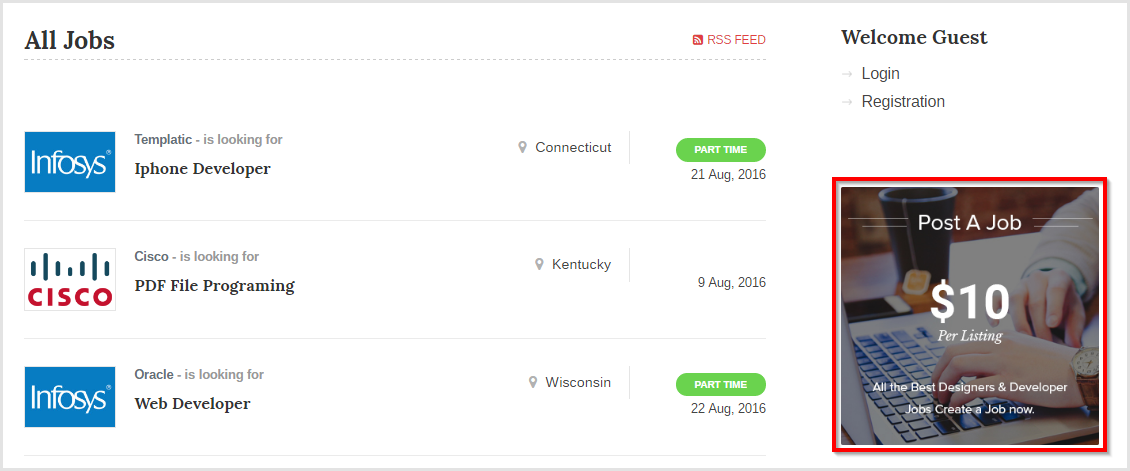Open the Iphone Developer job listing

[202, 169]
